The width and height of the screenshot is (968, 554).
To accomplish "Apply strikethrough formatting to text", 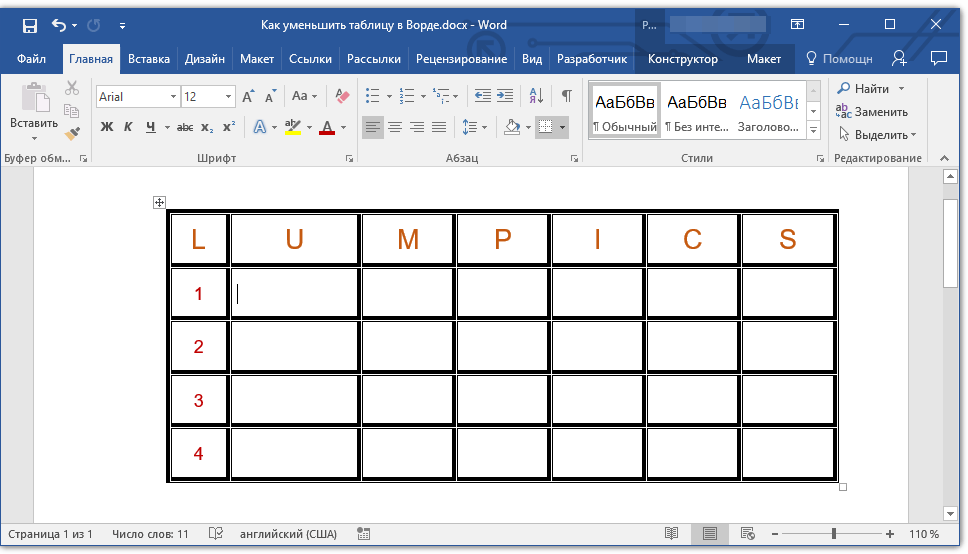I will pos(185,128).
